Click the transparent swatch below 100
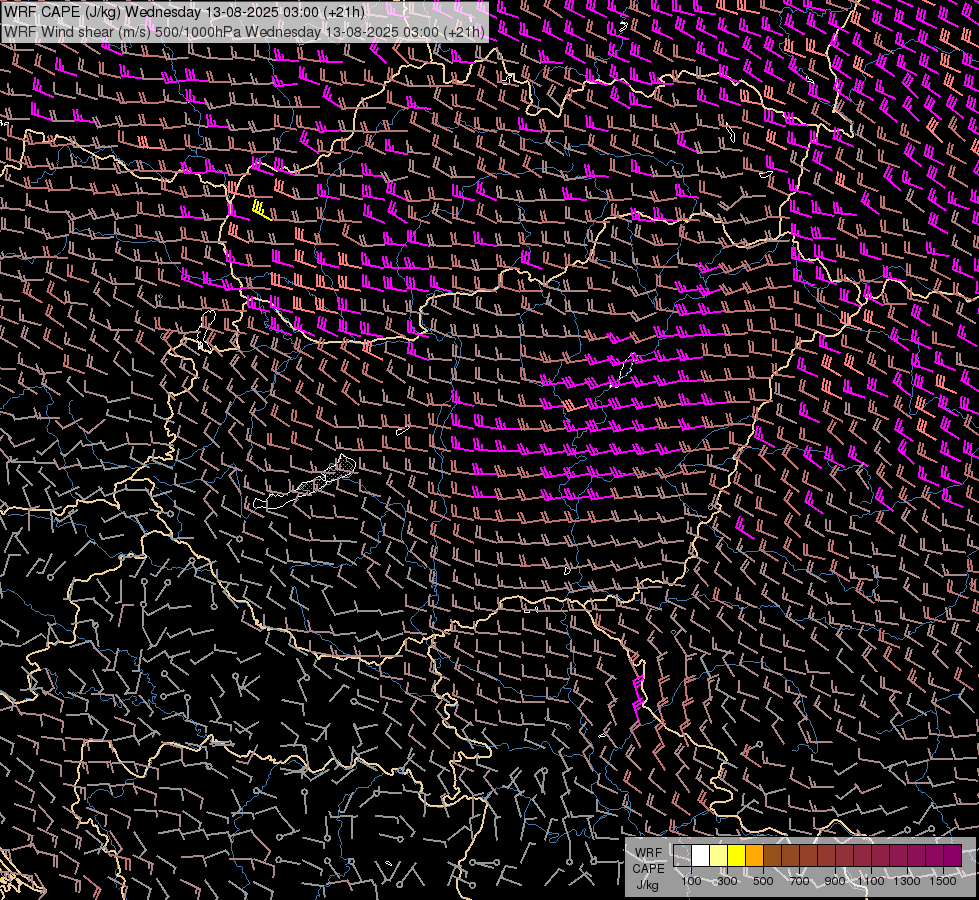This screenshot has height=900, width=979. (x=682, y=856)
